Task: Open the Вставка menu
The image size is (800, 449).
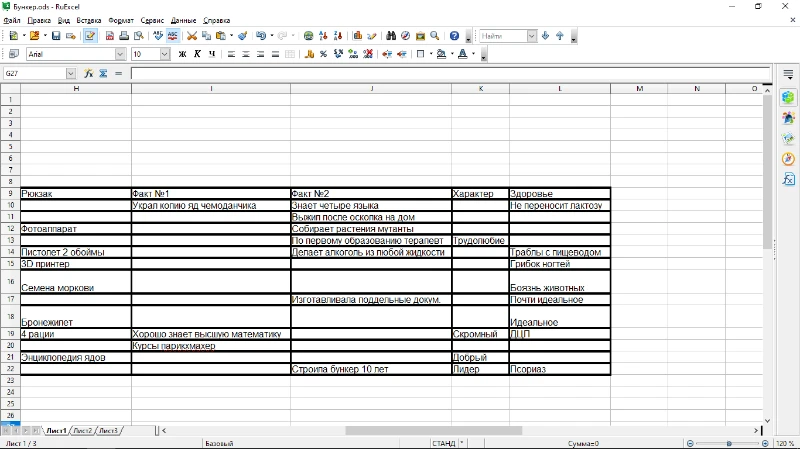Action: click(89, 20)
